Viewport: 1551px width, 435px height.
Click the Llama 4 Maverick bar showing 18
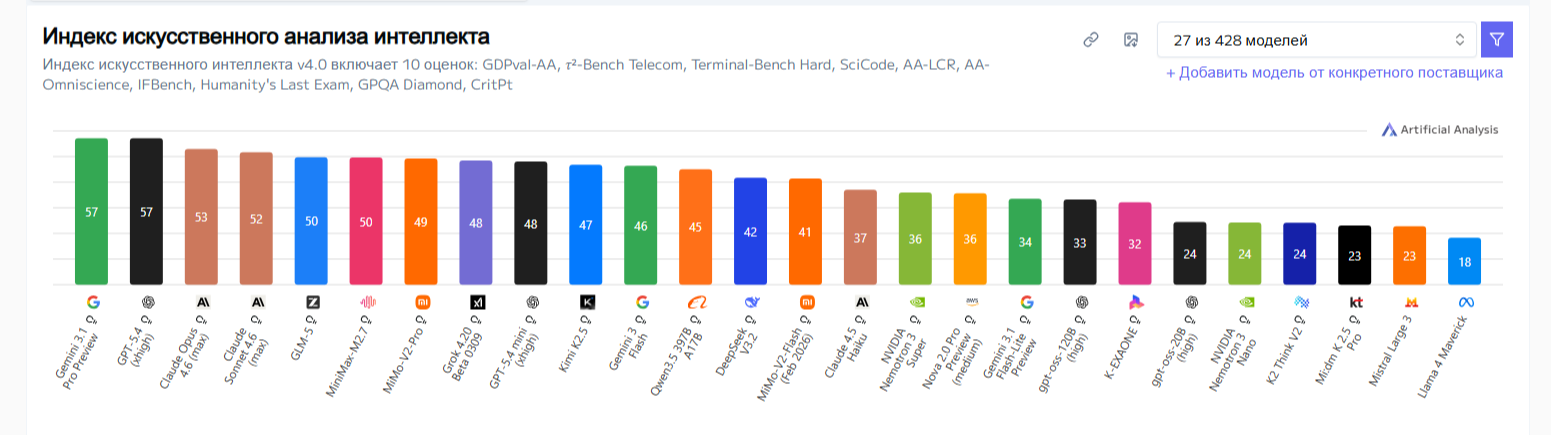pos(1465,261)
